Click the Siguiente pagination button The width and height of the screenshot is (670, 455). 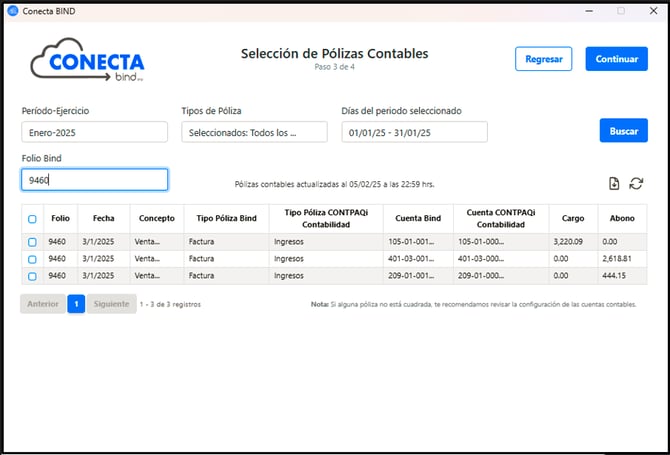point(110,304)
